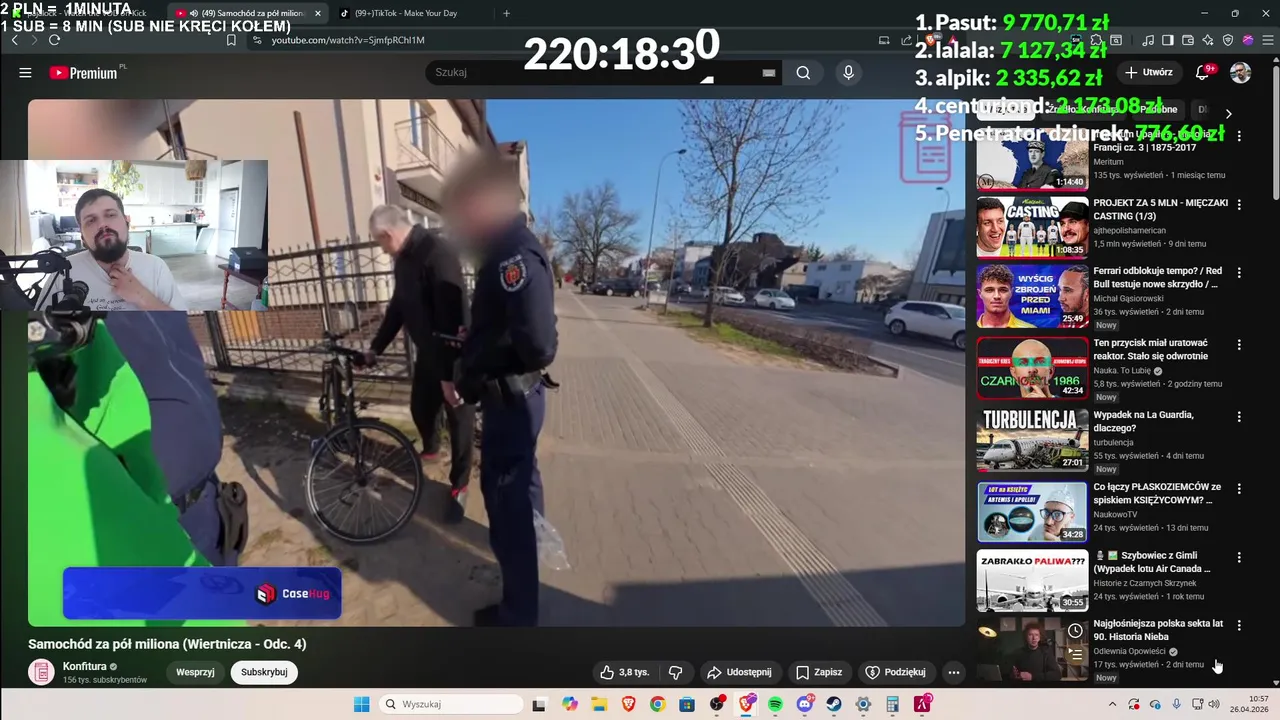Bookmark this page in the address bar

231,40
